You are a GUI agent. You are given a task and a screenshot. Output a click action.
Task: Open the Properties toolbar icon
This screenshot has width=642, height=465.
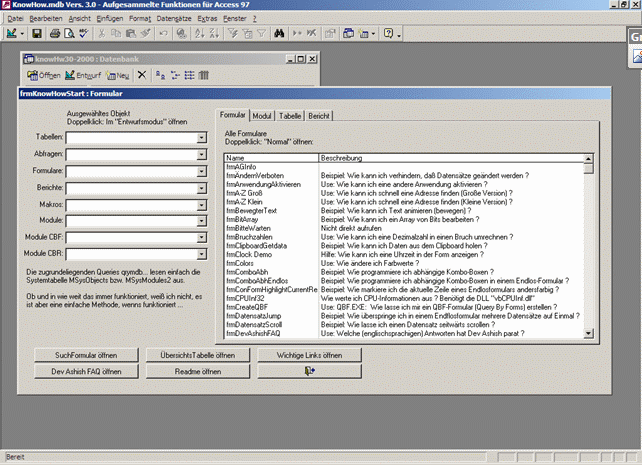330,34
